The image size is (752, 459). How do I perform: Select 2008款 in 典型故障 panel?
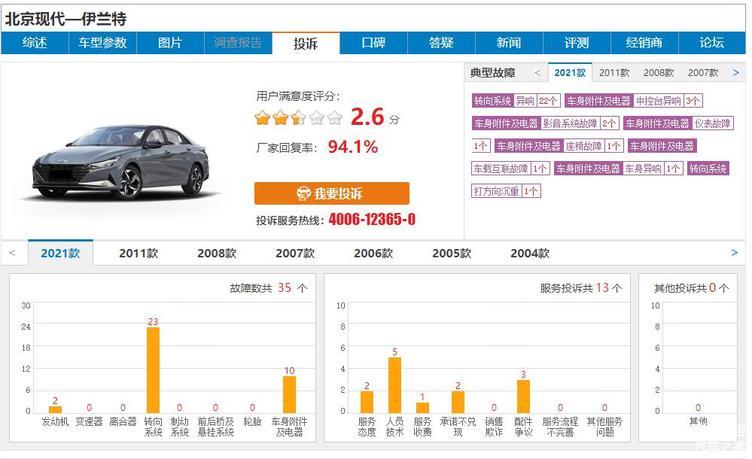(658, 73)
